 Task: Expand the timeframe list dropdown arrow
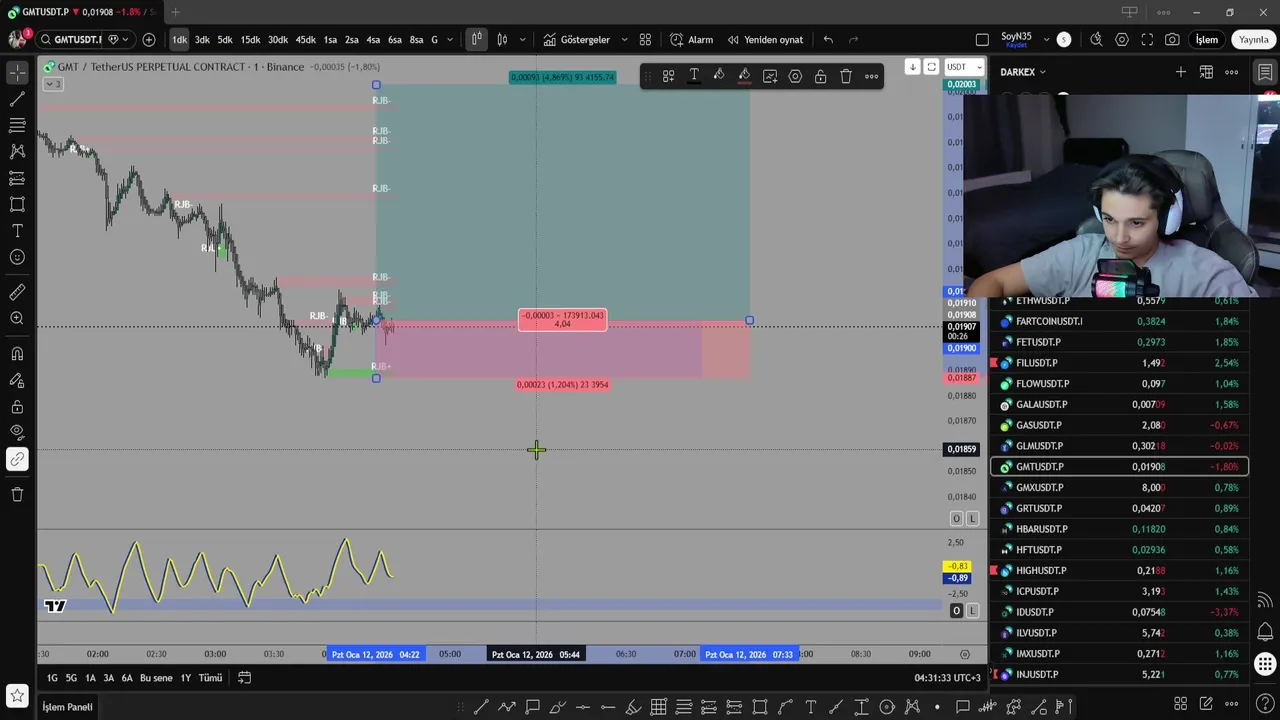click(450, 40)
